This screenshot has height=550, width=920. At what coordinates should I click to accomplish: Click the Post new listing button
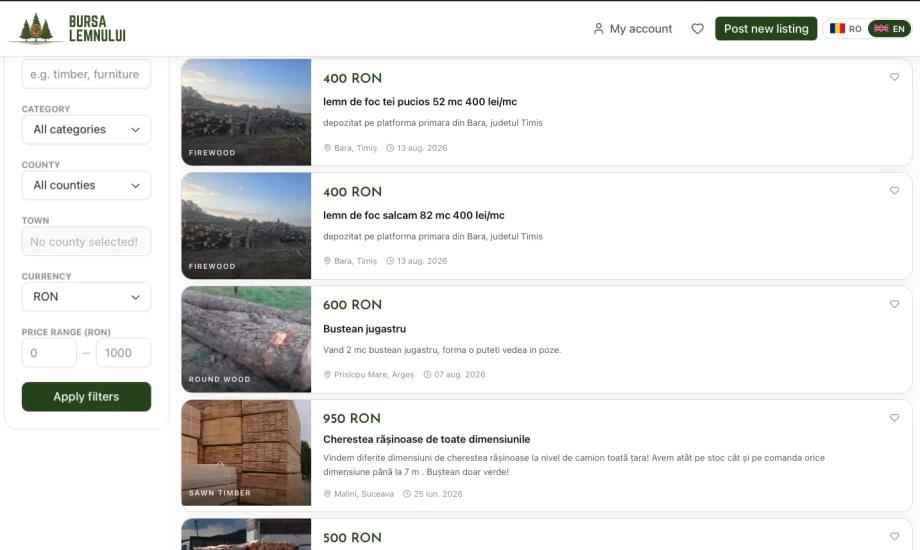766,29
